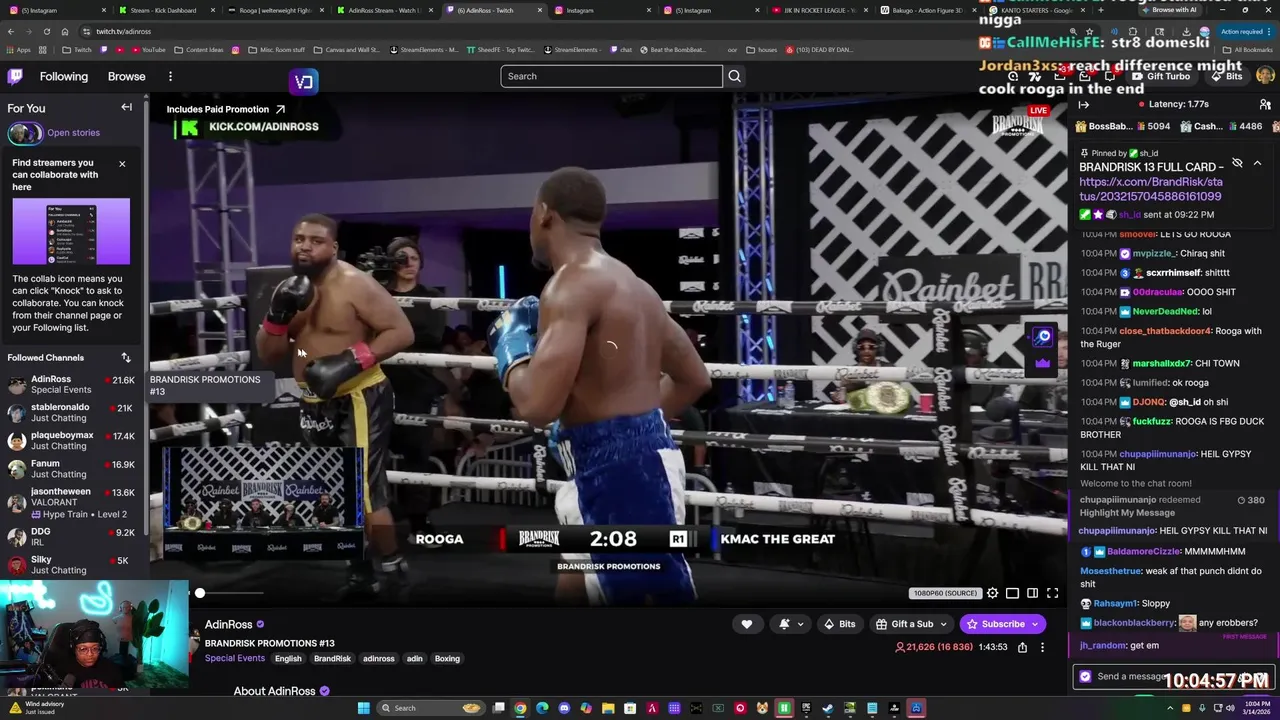Toggle the chat side panel from the player
Viewport: 1280px width, 720px height.
click(1032, 593)
